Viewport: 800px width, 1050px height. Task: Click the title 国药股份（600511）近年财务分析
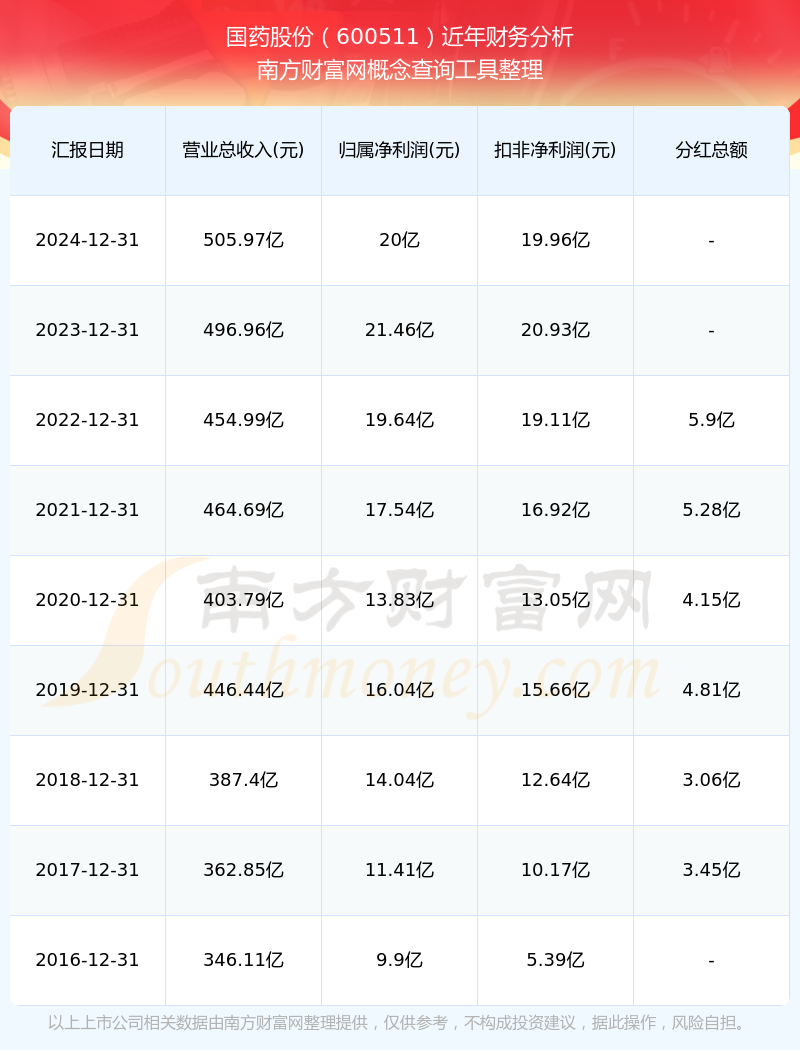coord(400,36)
